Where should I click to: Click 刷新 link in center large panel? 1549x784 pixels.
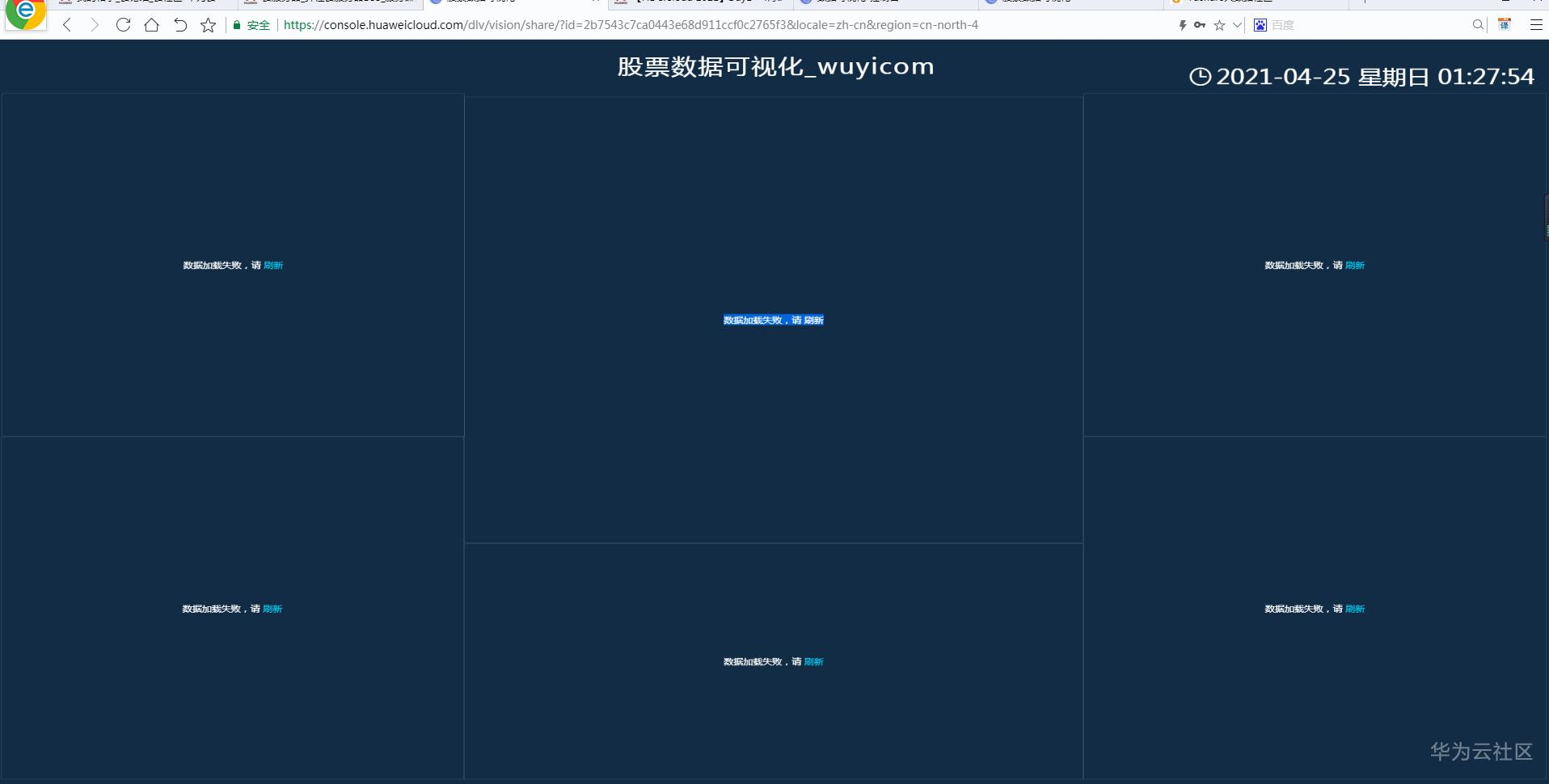[x=814, y=320]
